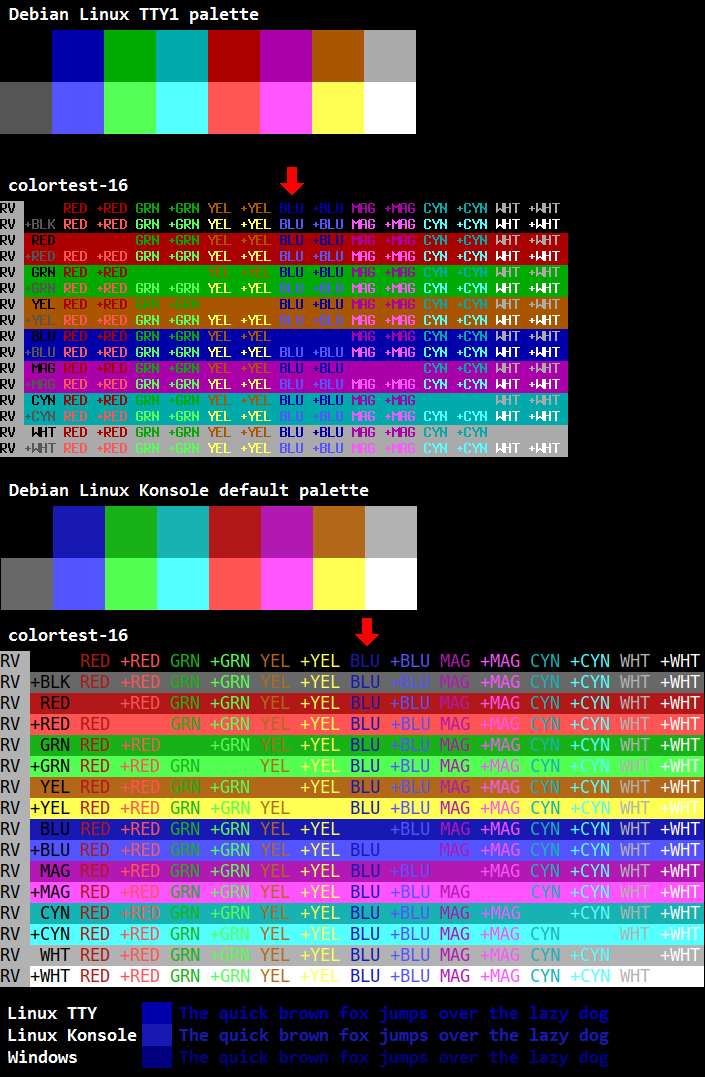Screen dimensions: 705x1077
Task: Choose the yellow swatch in Konsole palette
Action: coord(339,584)
